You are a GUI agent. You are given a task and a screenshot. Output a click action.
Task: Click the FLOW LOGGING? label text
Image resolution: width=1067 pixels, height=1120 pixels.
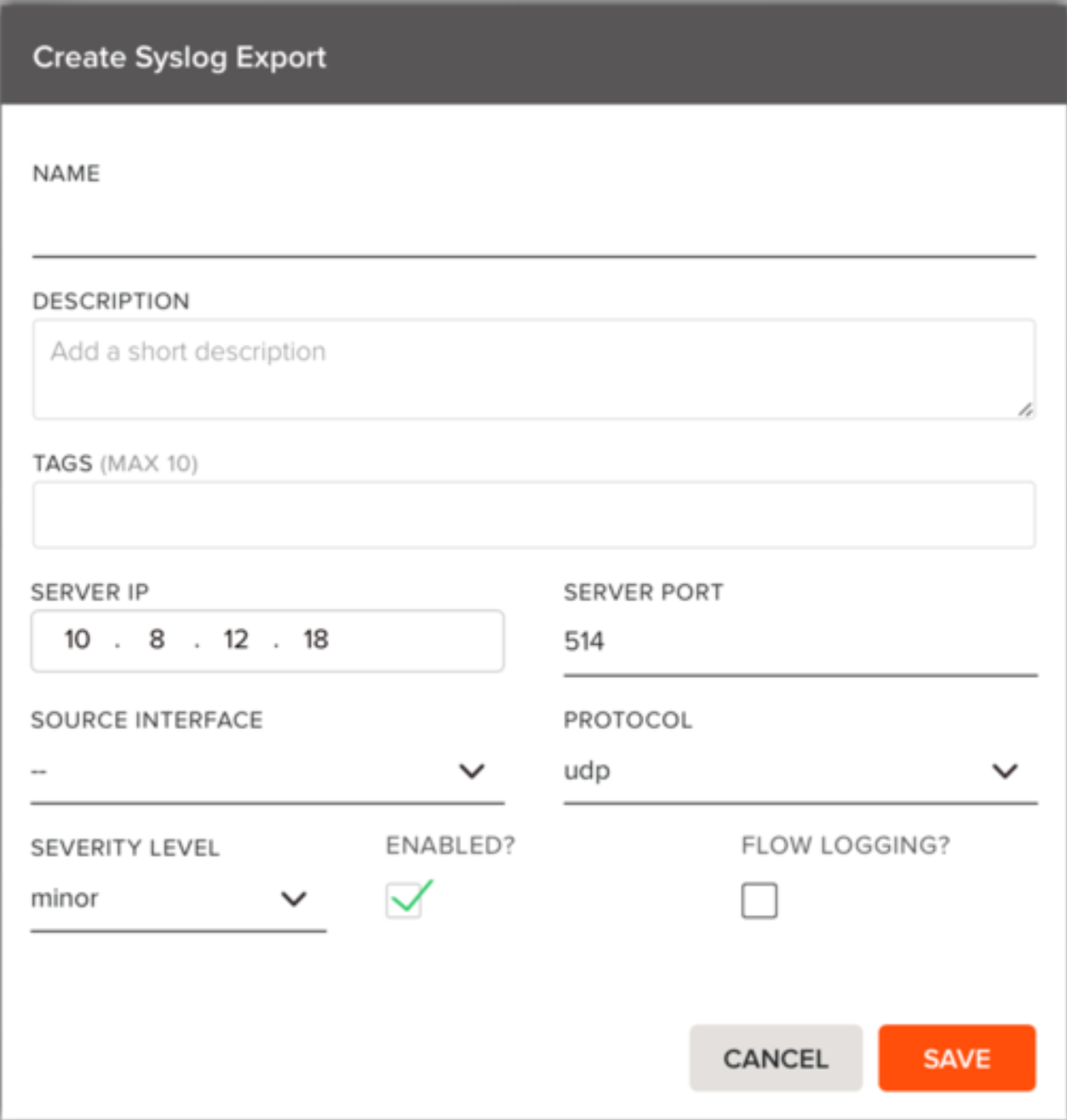click(x=846, y=846)
